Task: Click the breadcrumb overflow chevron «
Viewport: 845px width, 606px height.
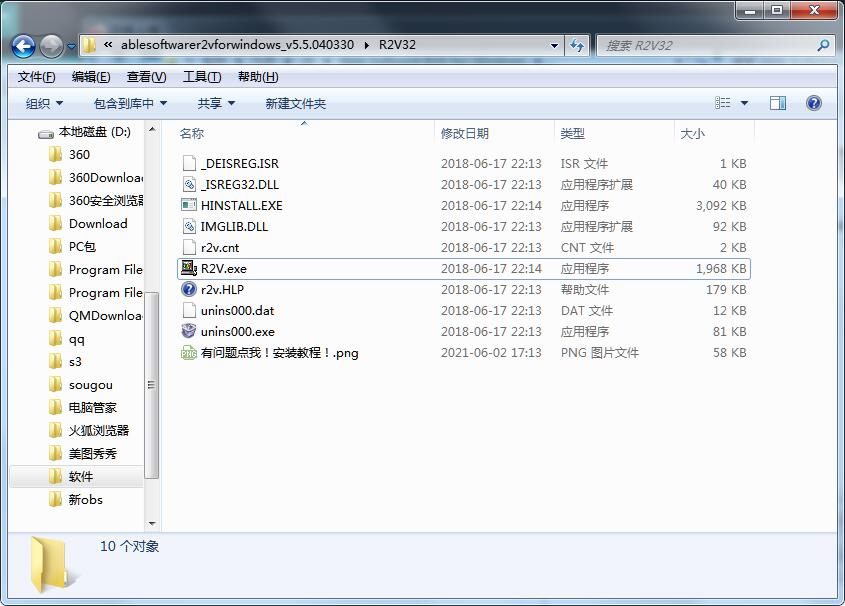Action: [x=108, y=45]
